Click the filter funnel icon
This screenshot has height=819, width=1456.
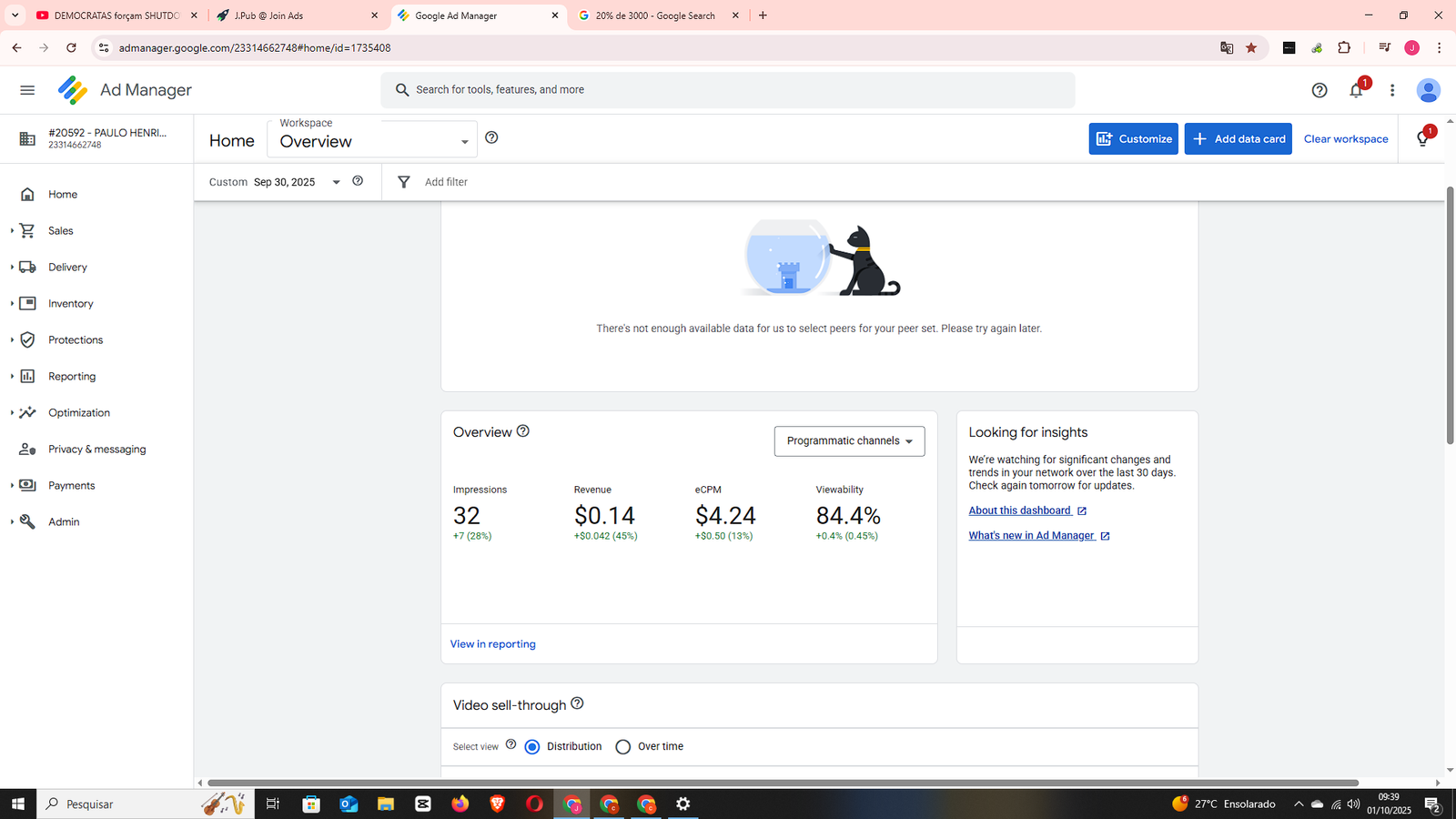[404, 182]
